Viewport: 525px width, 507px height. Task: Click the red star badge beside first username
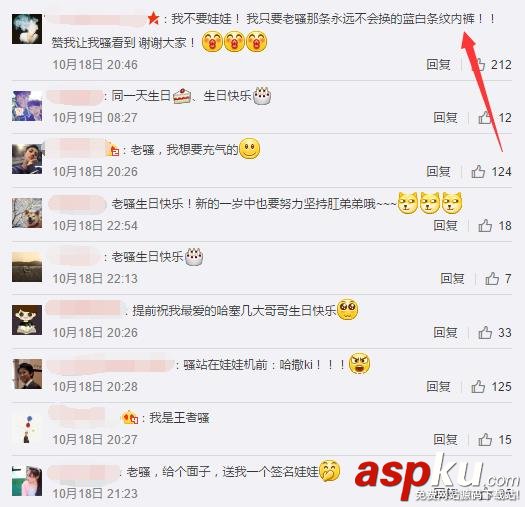click(x=153, y=18)
